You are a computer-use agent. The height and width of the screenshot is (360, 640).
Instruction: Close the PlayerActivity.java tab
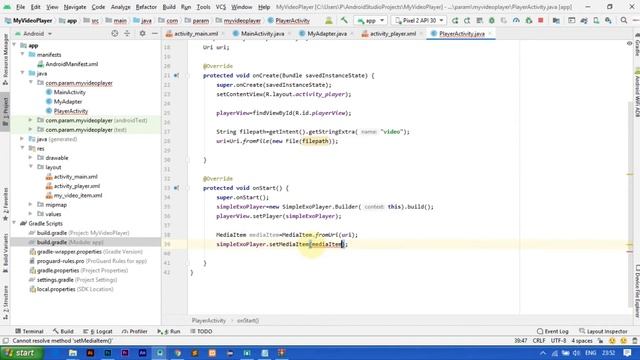(x=490, y=34)
